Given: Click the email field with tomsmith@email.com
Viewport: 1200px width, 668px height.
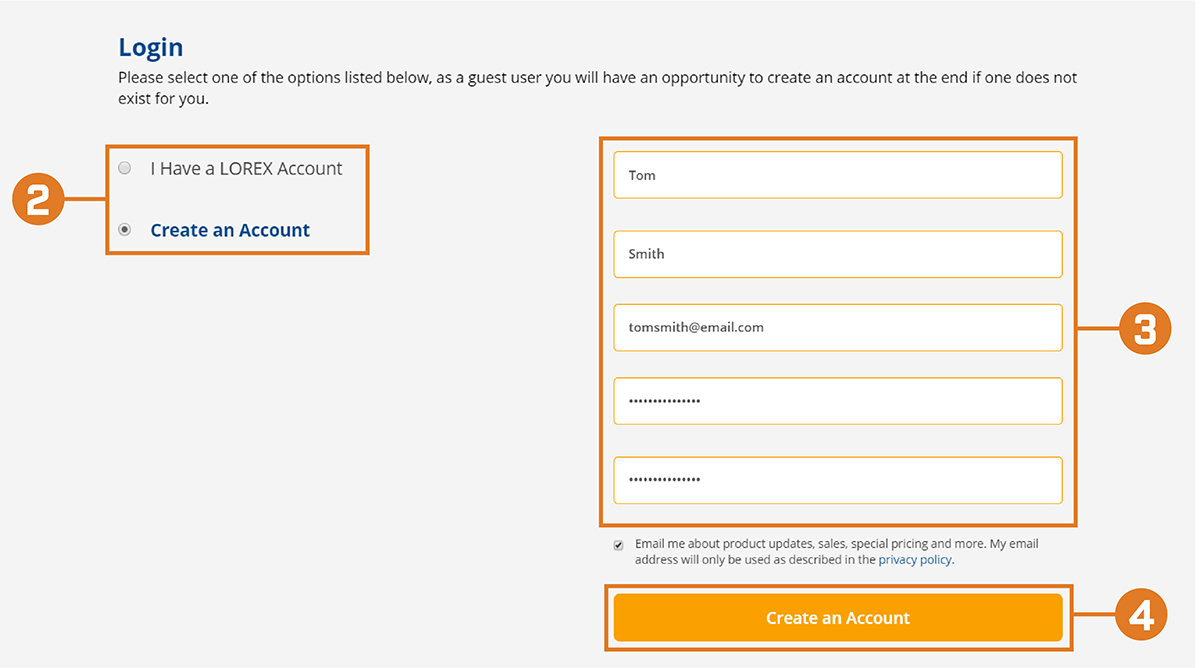Looking at the screenshot, I should point(838,327).
